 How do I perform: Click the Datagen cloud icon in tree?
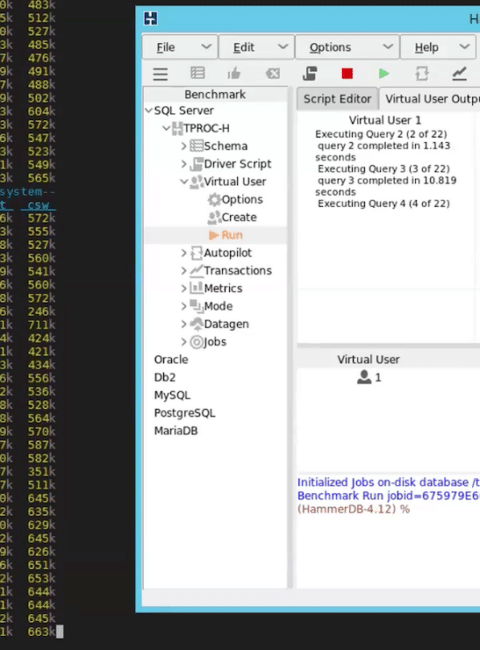click(x=196, y=324)
